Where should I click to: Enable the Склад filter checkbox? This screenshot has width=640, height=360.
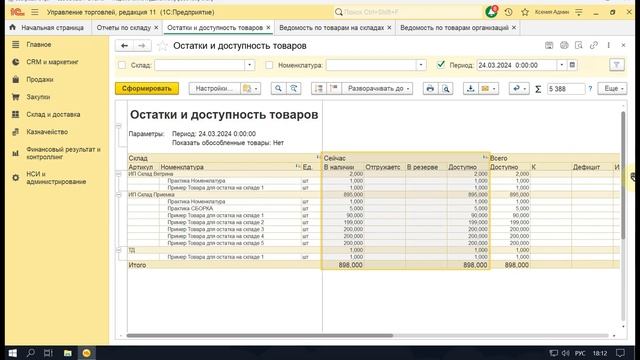(x=122, y=65)
